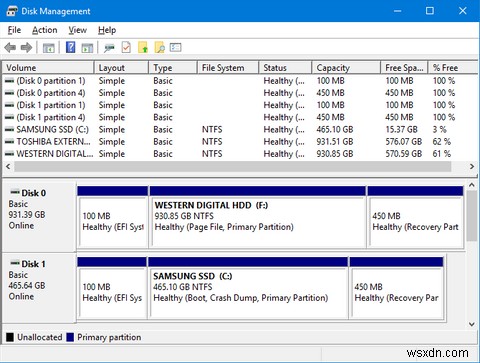
Task: Sort by the Free Spa... column header
Action: pyautogui.click(x=404, y=68)
